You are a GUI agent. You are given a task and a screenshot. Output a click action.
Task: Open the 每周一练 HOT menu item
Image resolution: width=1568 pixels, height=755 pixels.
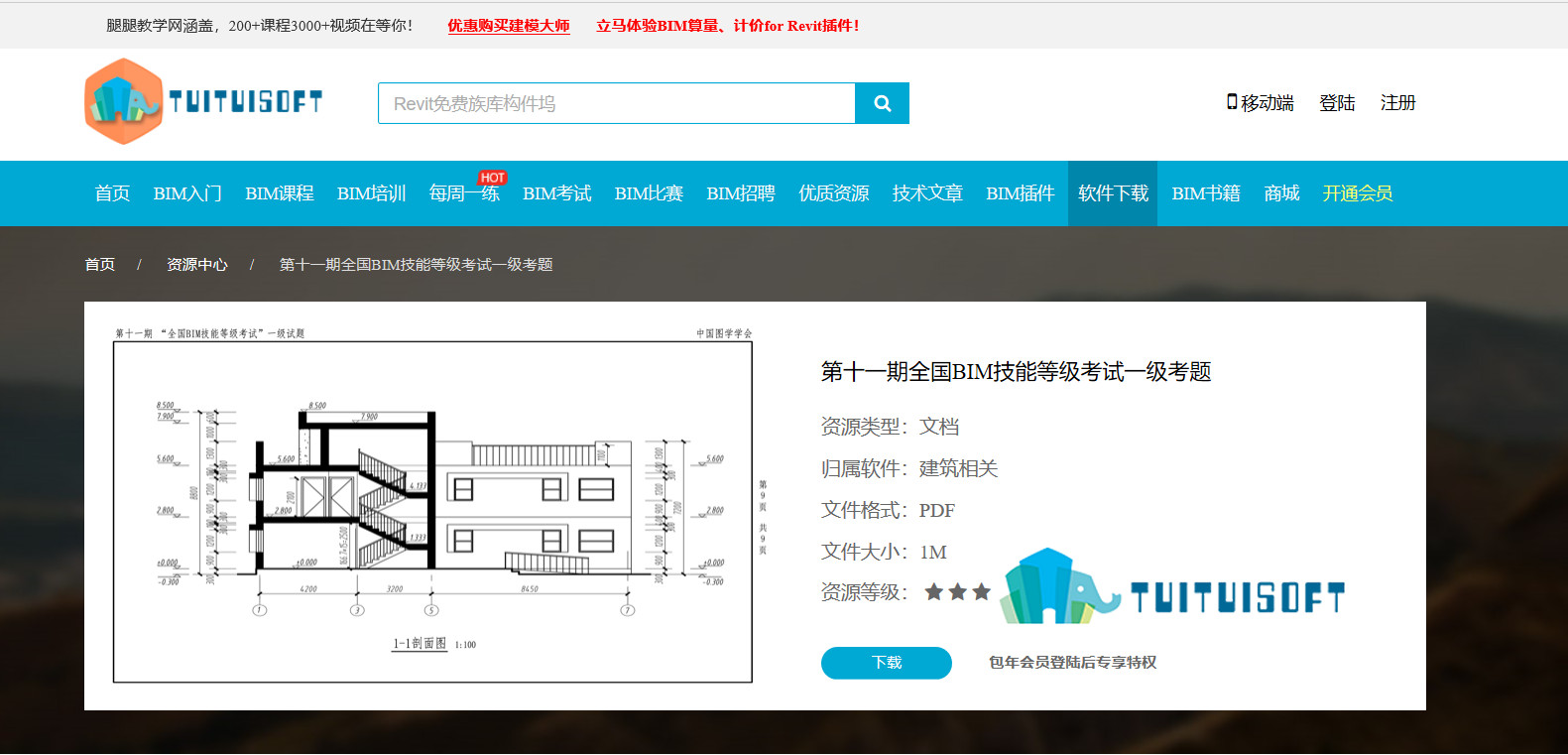[464, 193]
